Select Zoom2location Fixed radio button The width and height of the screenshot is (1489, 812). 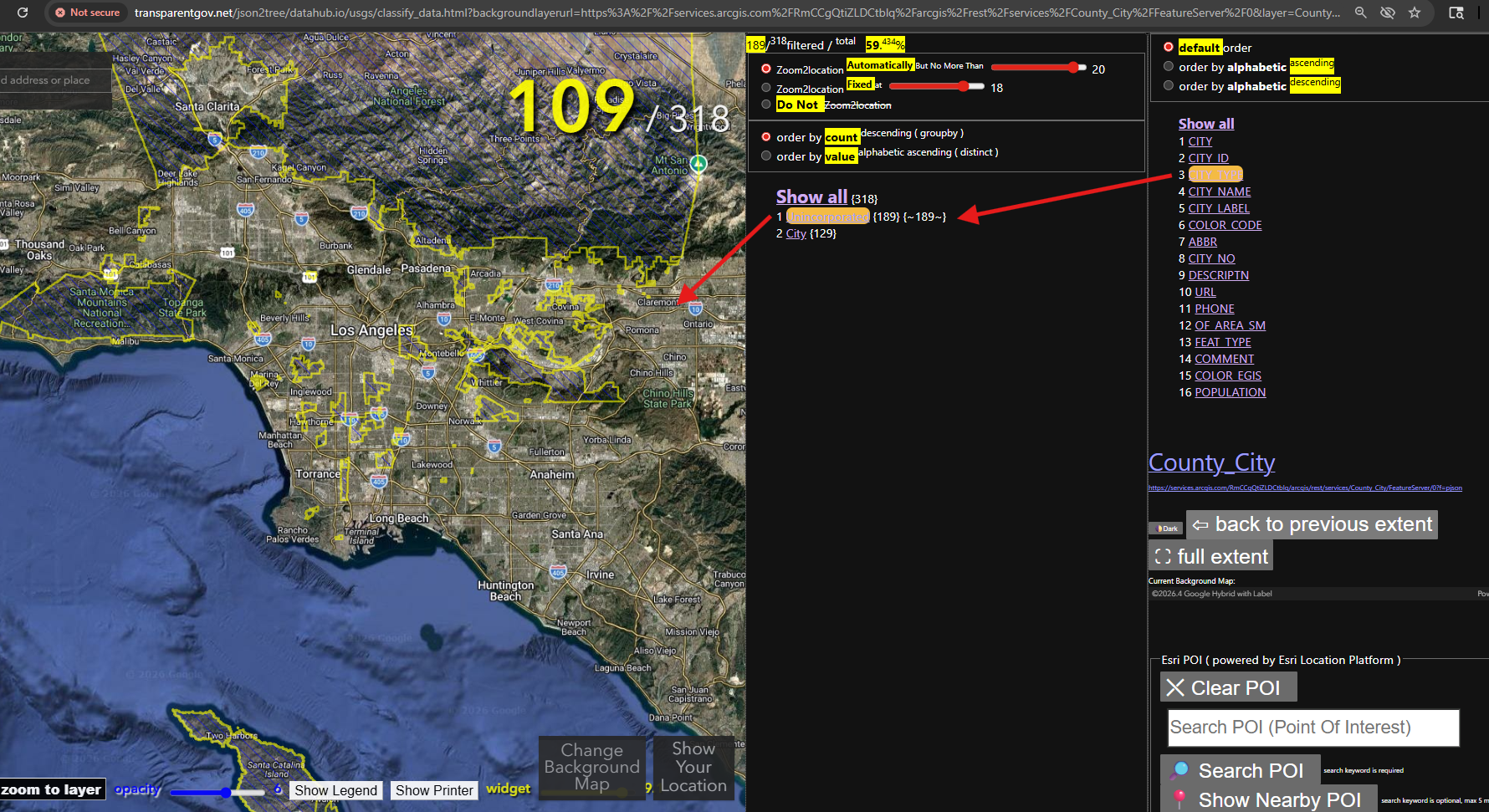click(766, 88)
